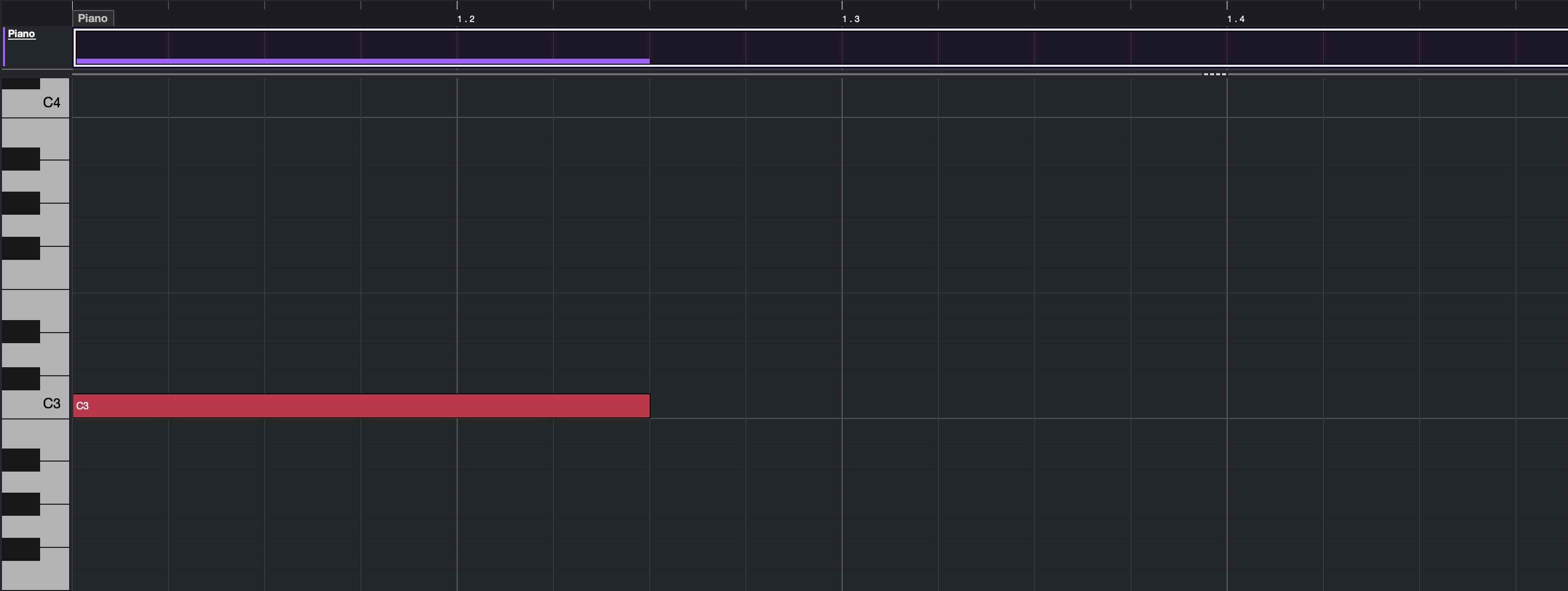Click the dotted divider resize handle
Screen dimensions: 1568x591
[x=1215, y=74]
